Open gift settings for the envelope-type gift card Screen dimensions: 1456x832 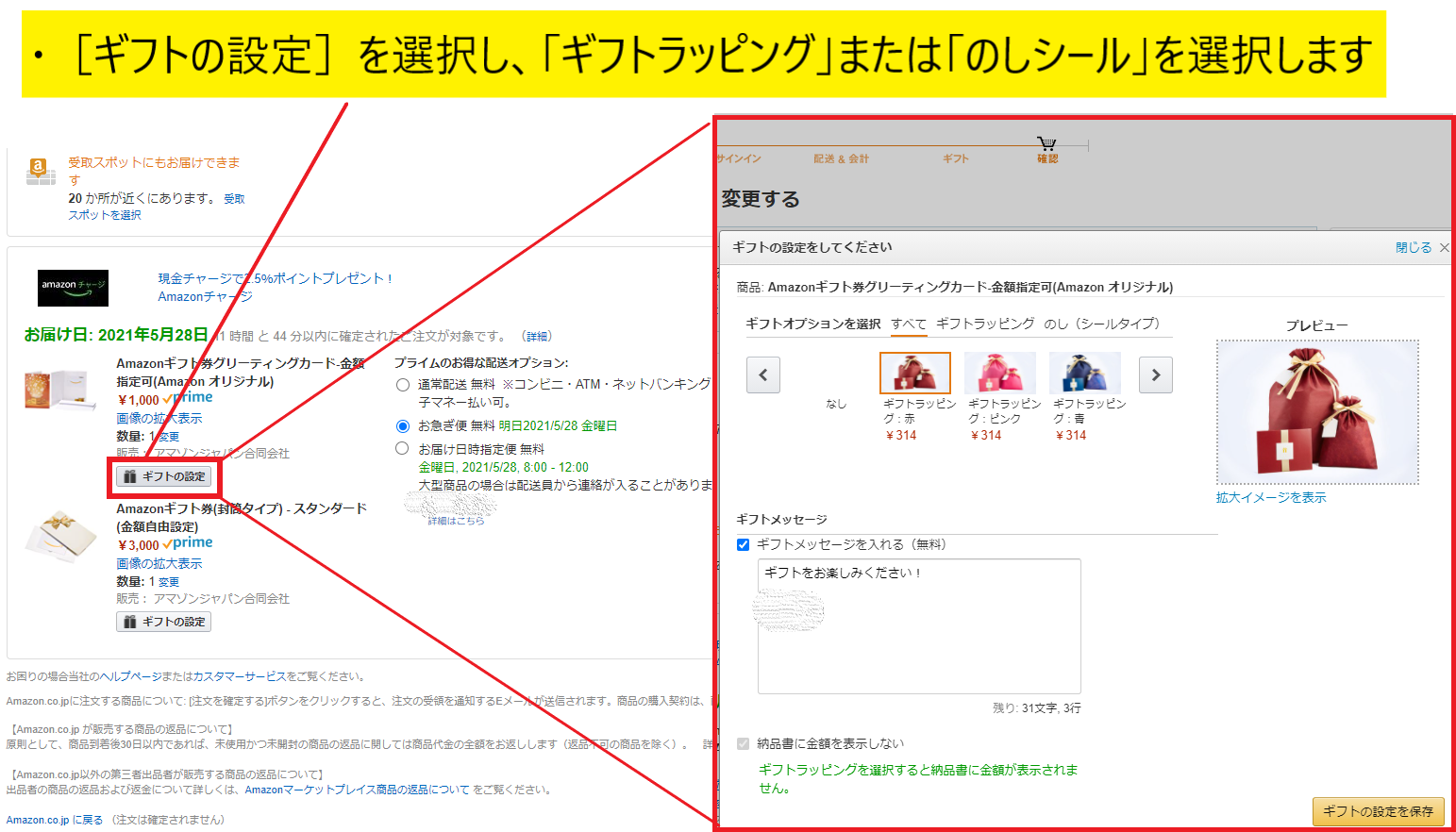[164, 622]
